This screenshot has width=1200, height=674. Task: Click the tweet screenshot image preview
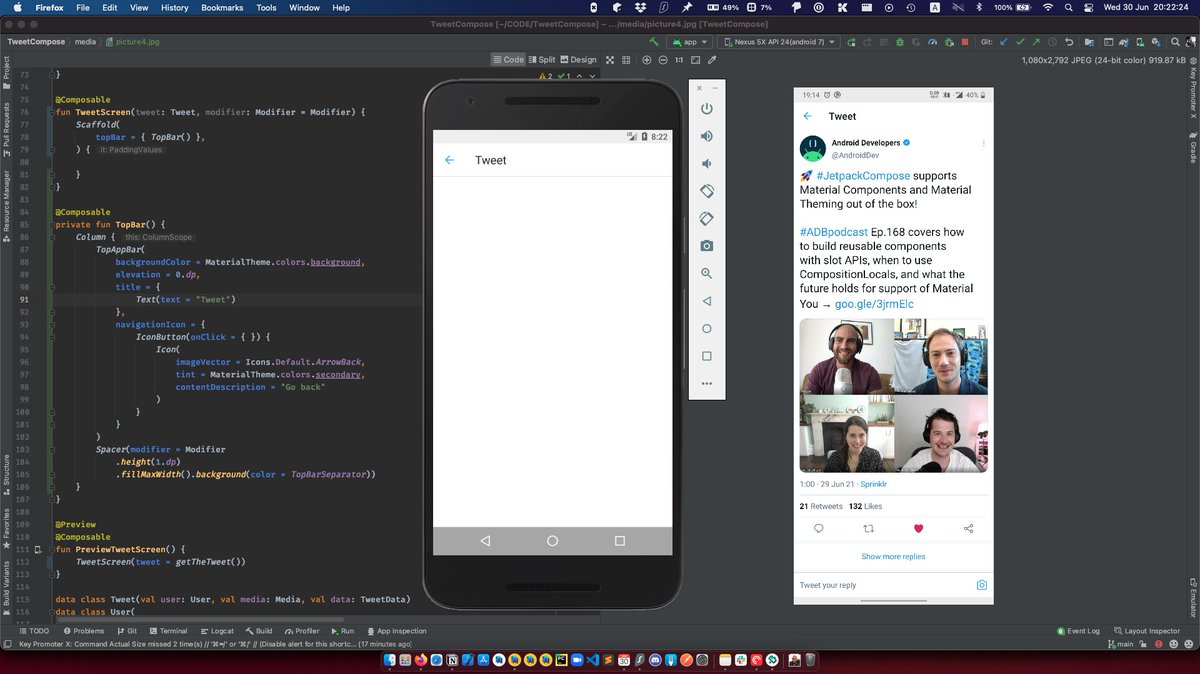893,345
